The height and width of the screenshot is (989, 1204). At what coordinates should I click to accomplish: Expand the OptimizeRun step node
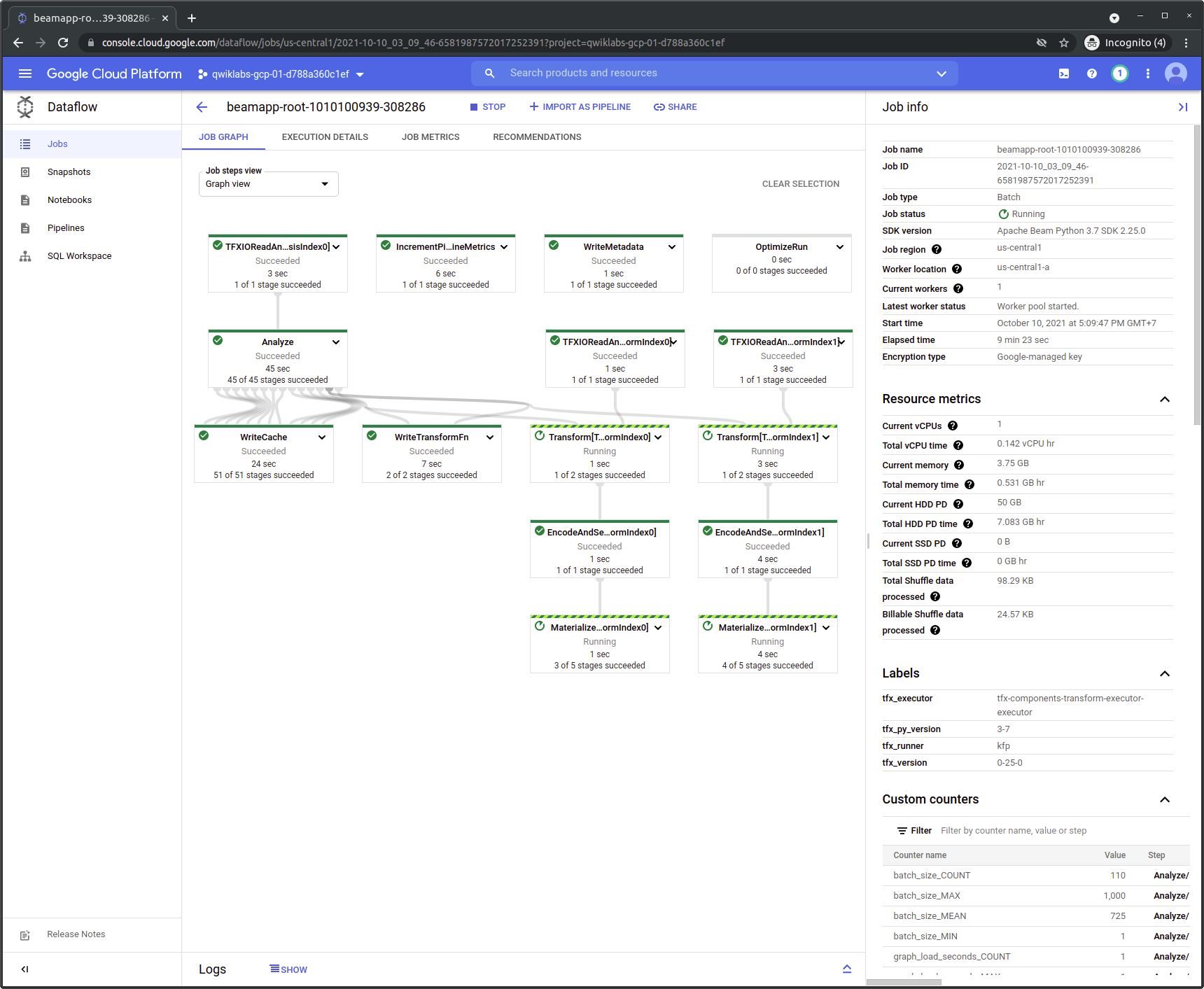[x=840, y=247]
